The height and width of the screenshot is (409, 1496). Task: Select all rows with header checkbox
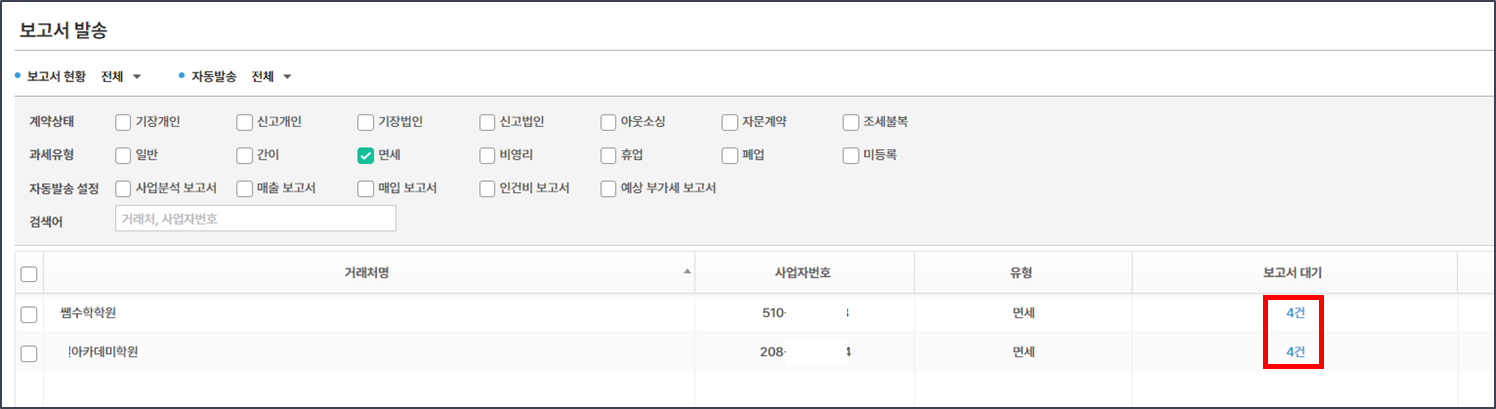point(29,274)
